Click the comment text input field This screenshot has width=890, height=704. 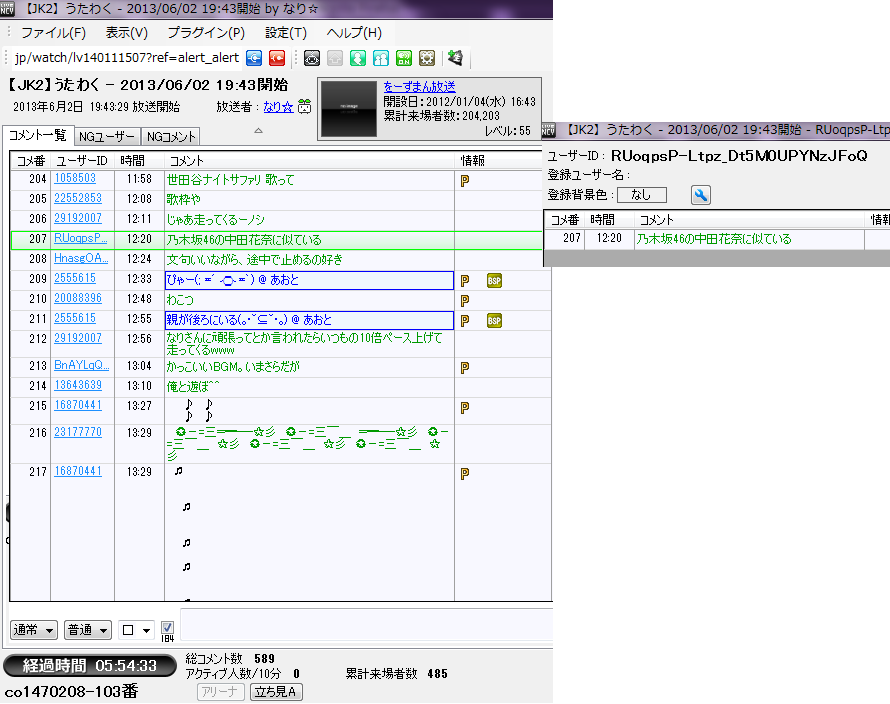[366, 625]
